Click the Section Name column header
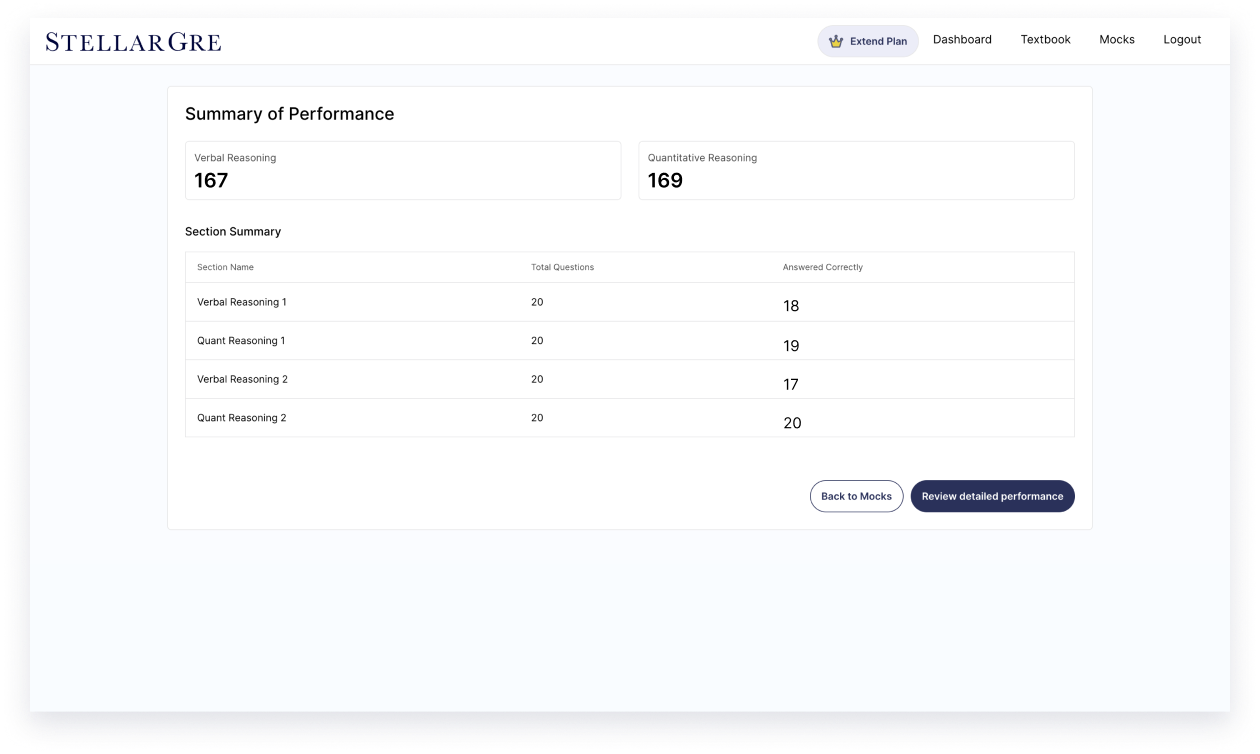This screenshot has height=754, width=1260. click(x=225, y=268)
